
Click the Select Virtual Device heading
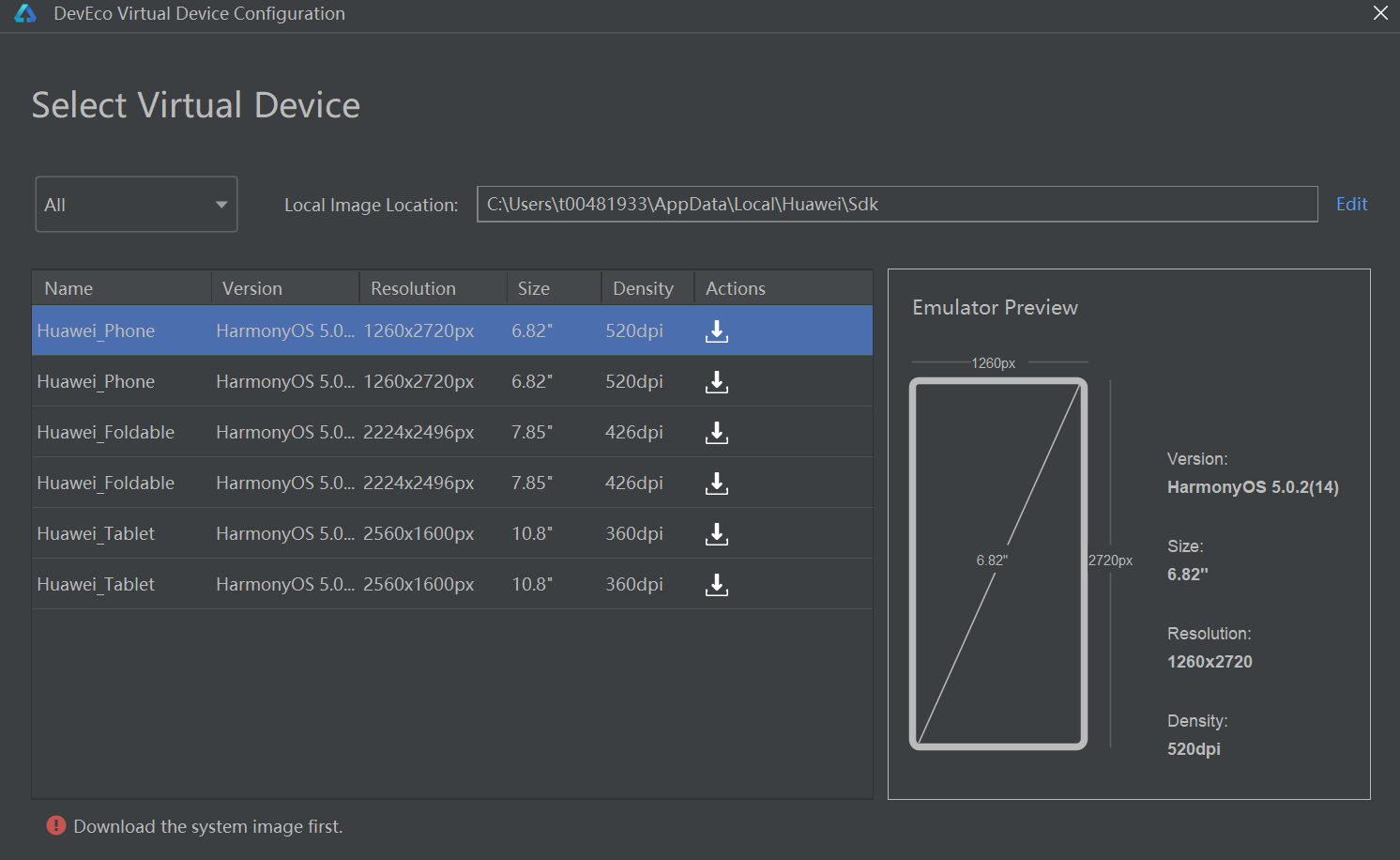click(x=196, y=105)
